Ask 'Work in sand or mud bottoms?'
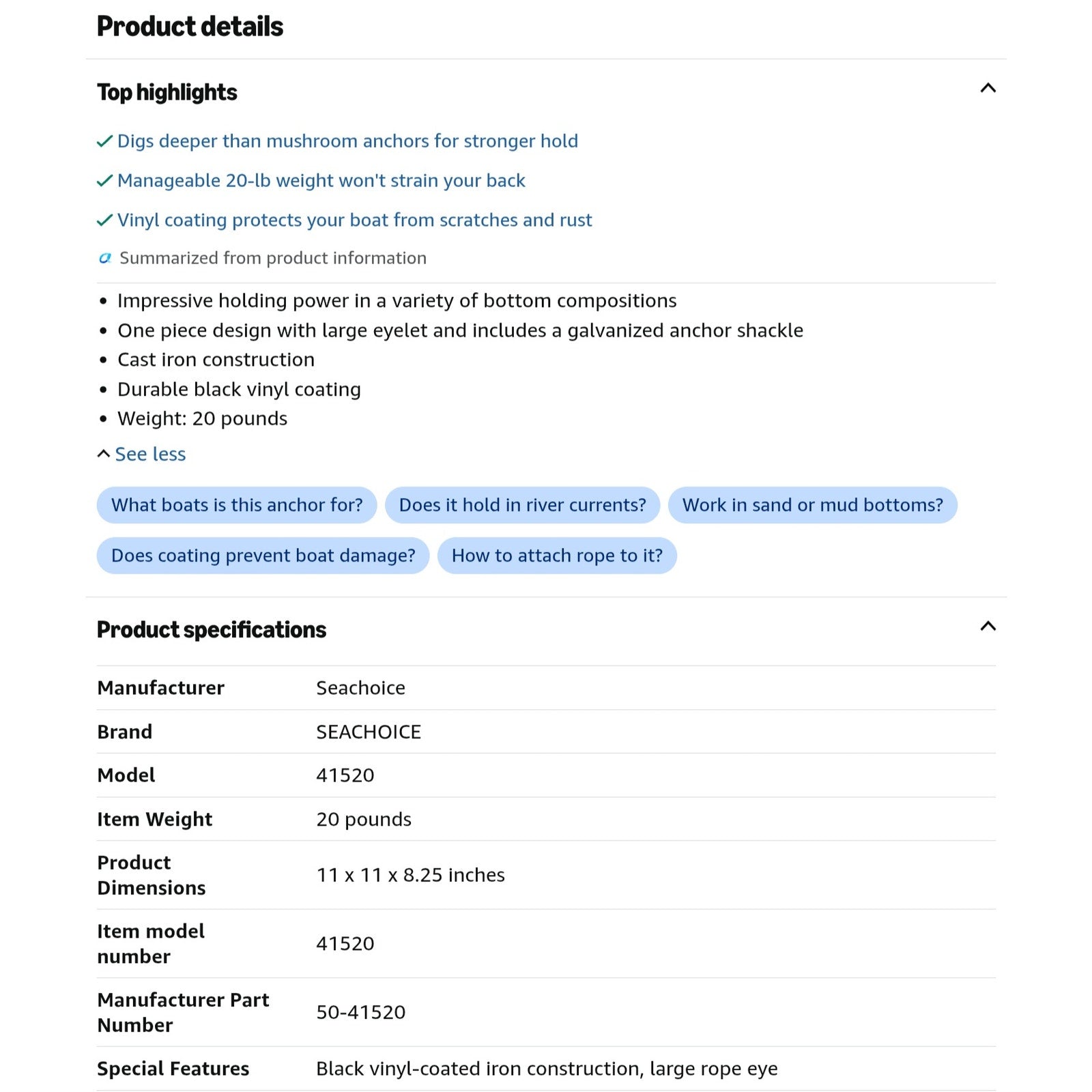This screenshot has height=1092, width=1092. click(812, 505)
